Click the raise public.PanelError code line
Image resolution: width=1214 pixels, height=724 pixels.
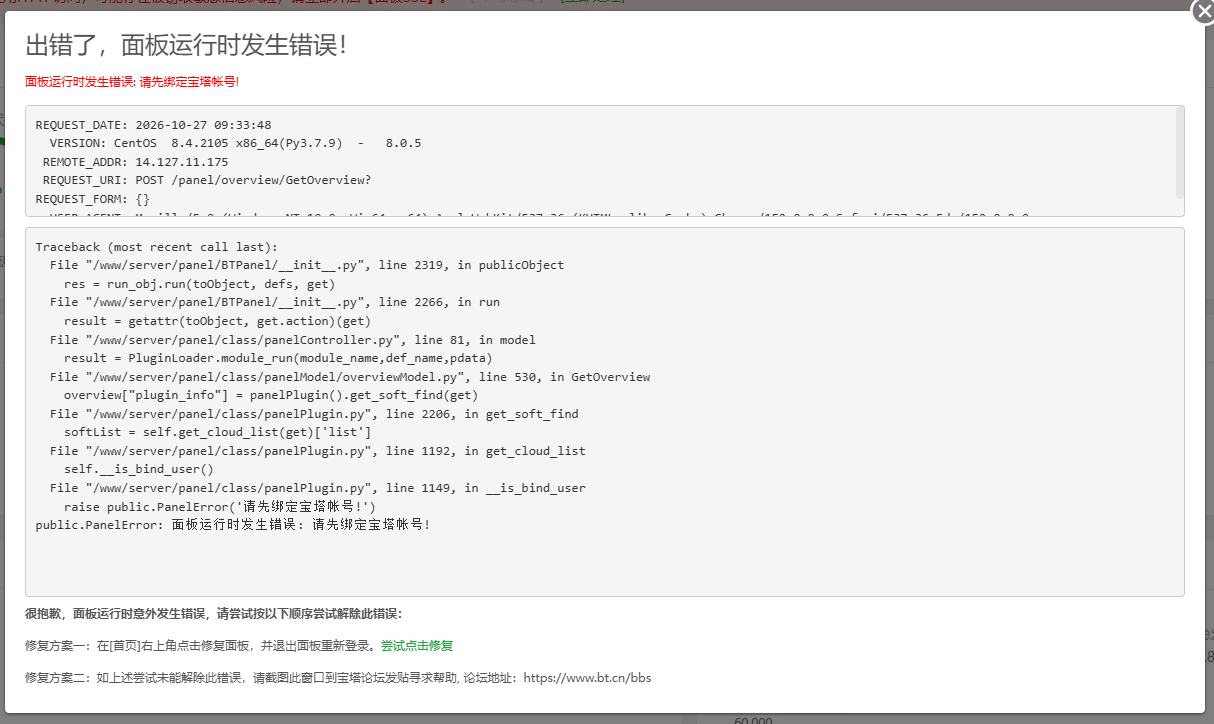click(220, 507)
